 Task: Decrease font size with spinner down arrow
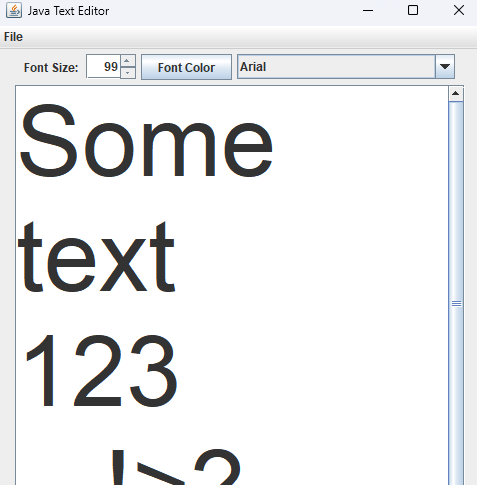pos(128,73)
